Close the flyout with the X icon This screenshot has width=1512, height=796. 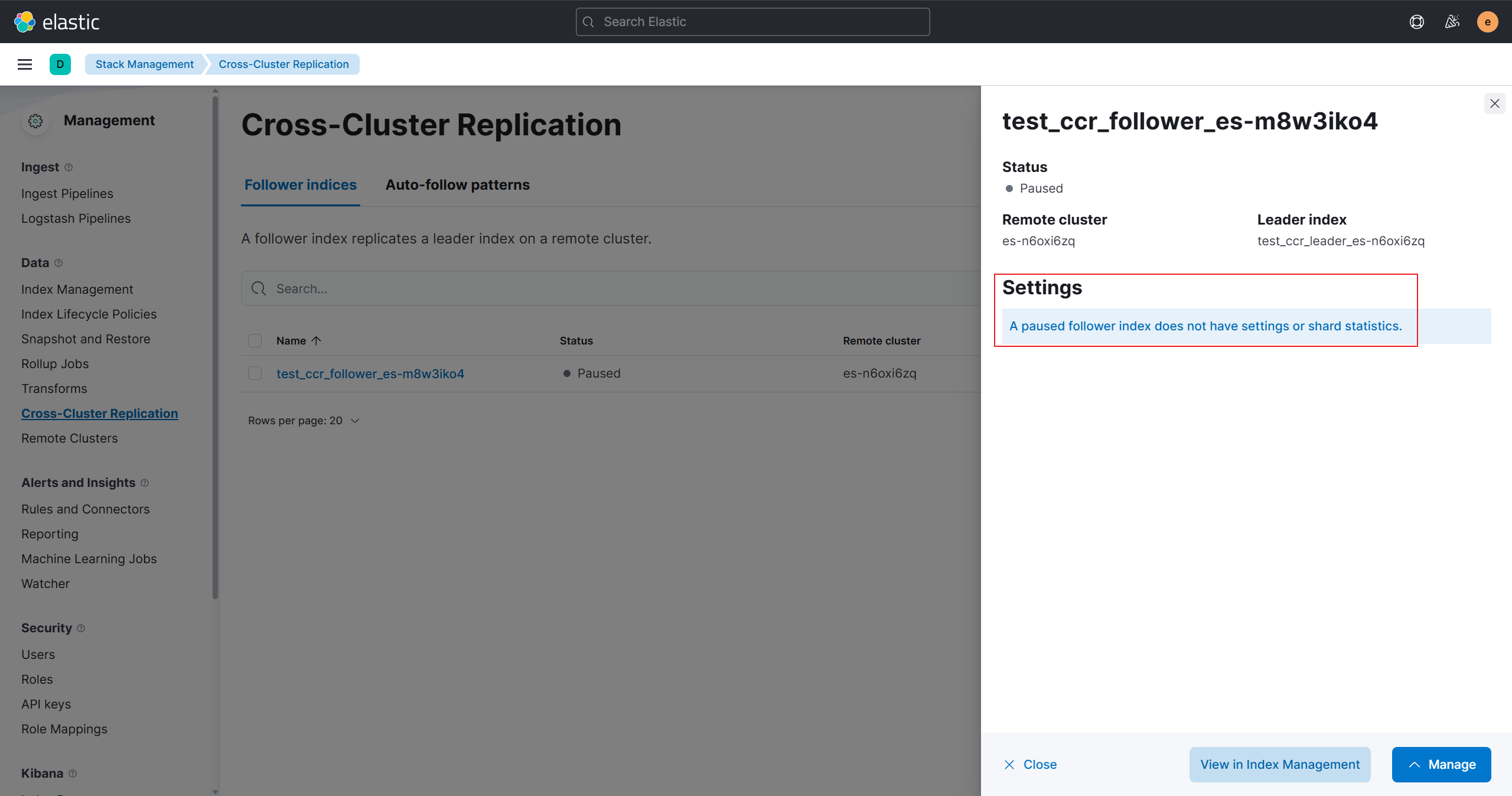[x=1494, y=103]
